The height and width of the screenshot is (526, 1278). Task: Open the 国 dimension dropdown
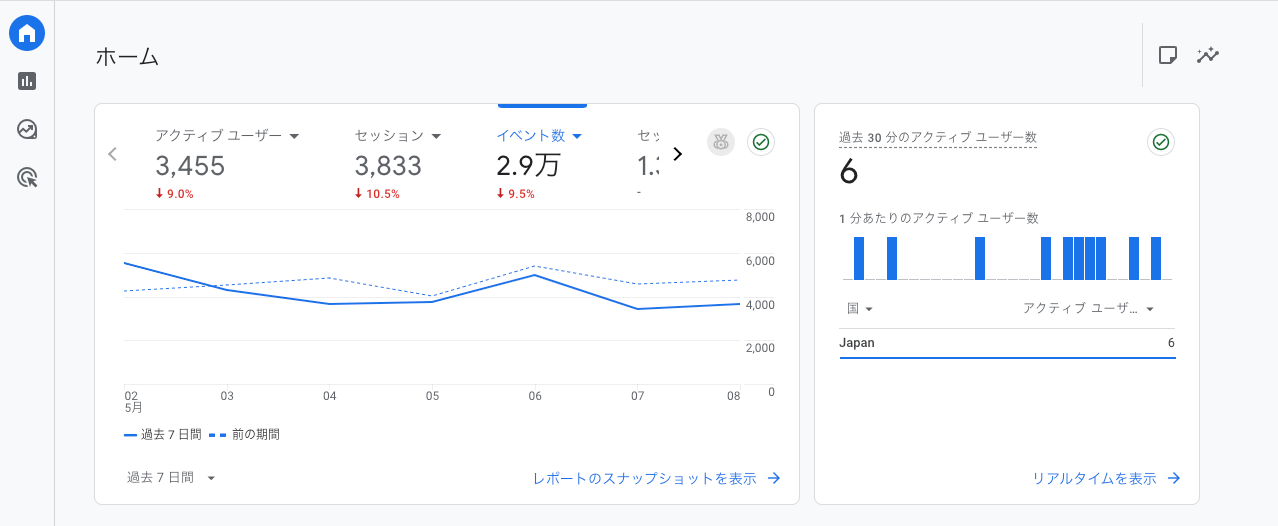pyautogui.click(x=860, y=309)
